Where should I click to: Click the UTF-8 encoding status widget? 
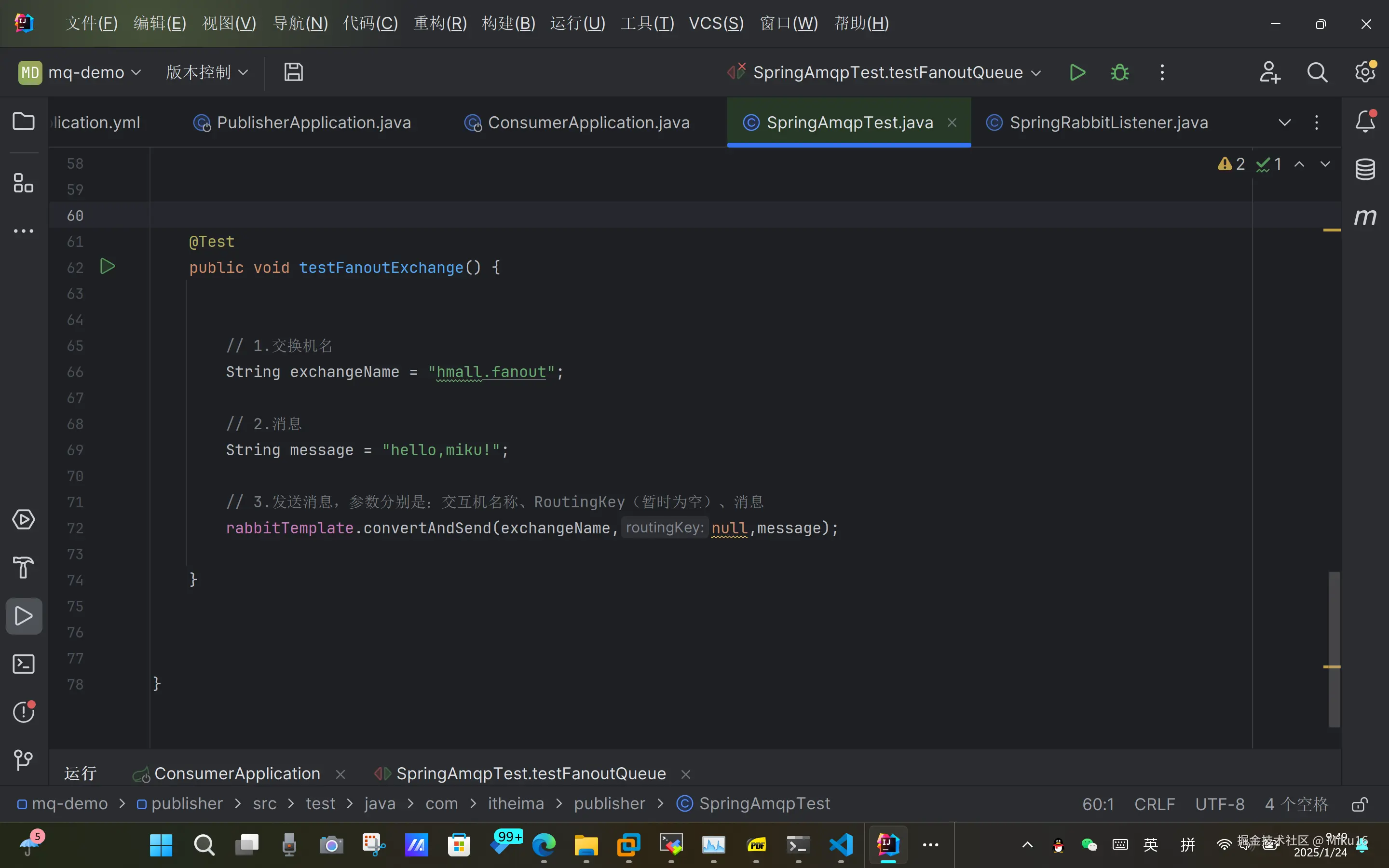point(1220,804)
